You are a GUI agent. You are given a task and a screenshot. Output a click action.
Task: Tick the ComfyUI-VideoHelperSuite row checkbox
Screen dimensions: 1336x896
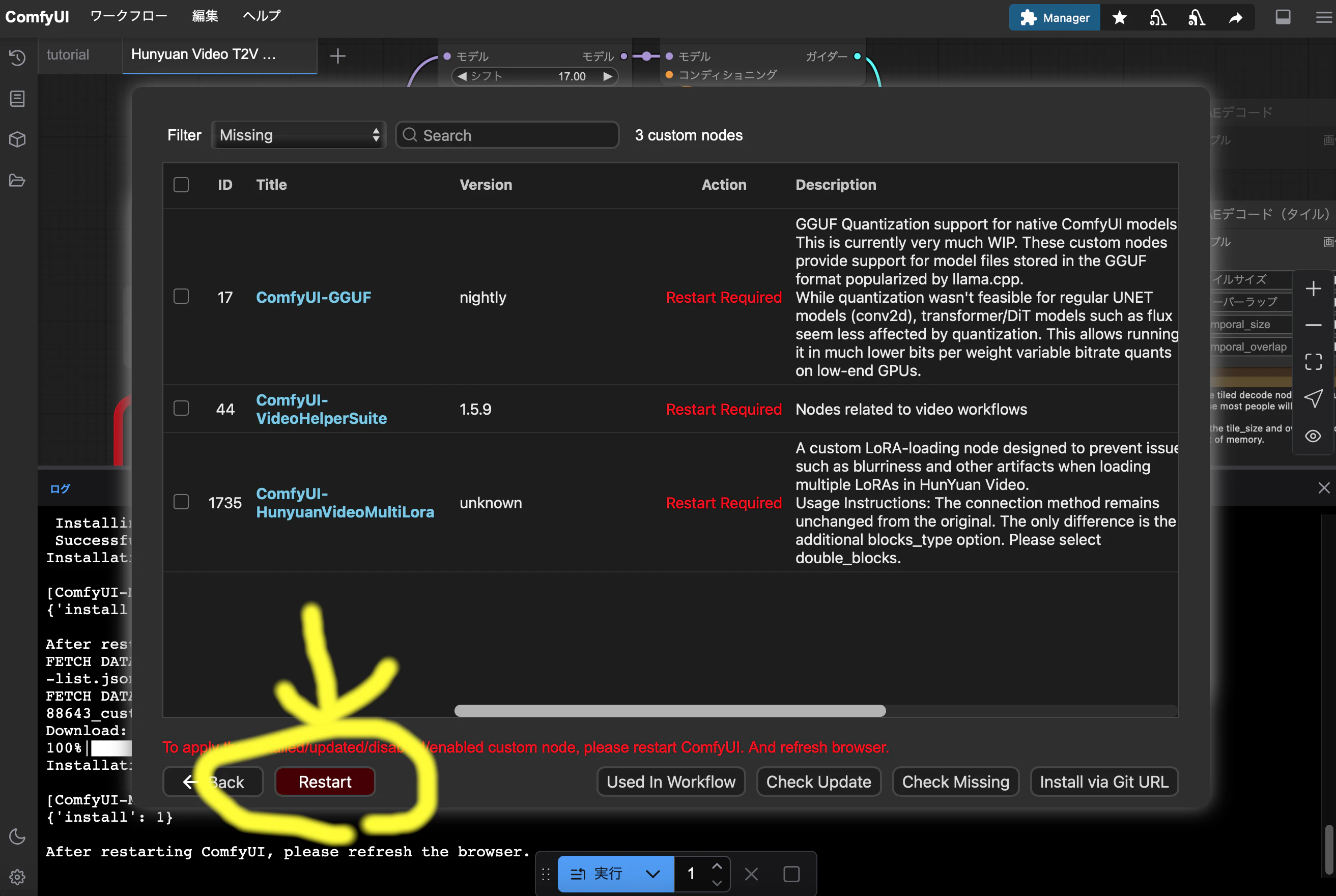(181, 408)
